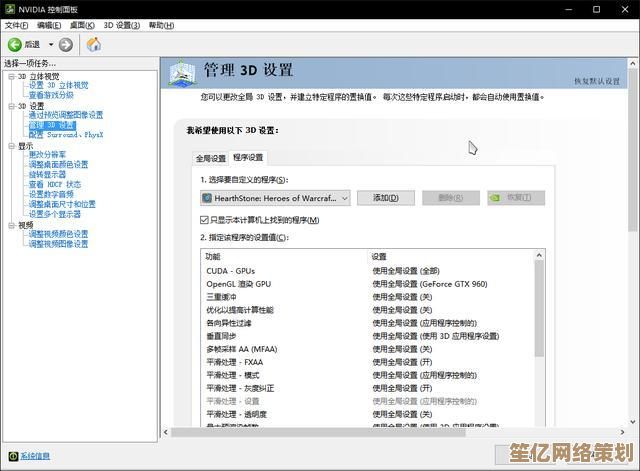Viewport: 640px width, 471px height.
Task: Click horizontal scrollbar left arrow
Action: pos(166,432)
